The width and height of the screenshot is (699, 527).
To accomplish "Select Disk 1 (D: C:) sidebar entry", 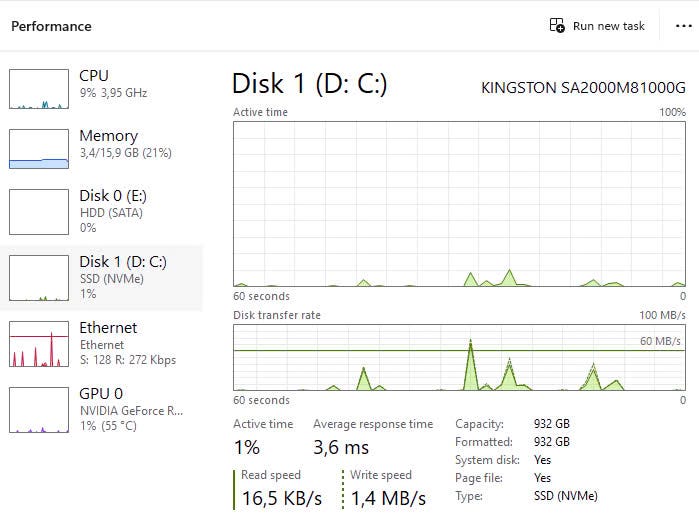I will tap(101, 278).
